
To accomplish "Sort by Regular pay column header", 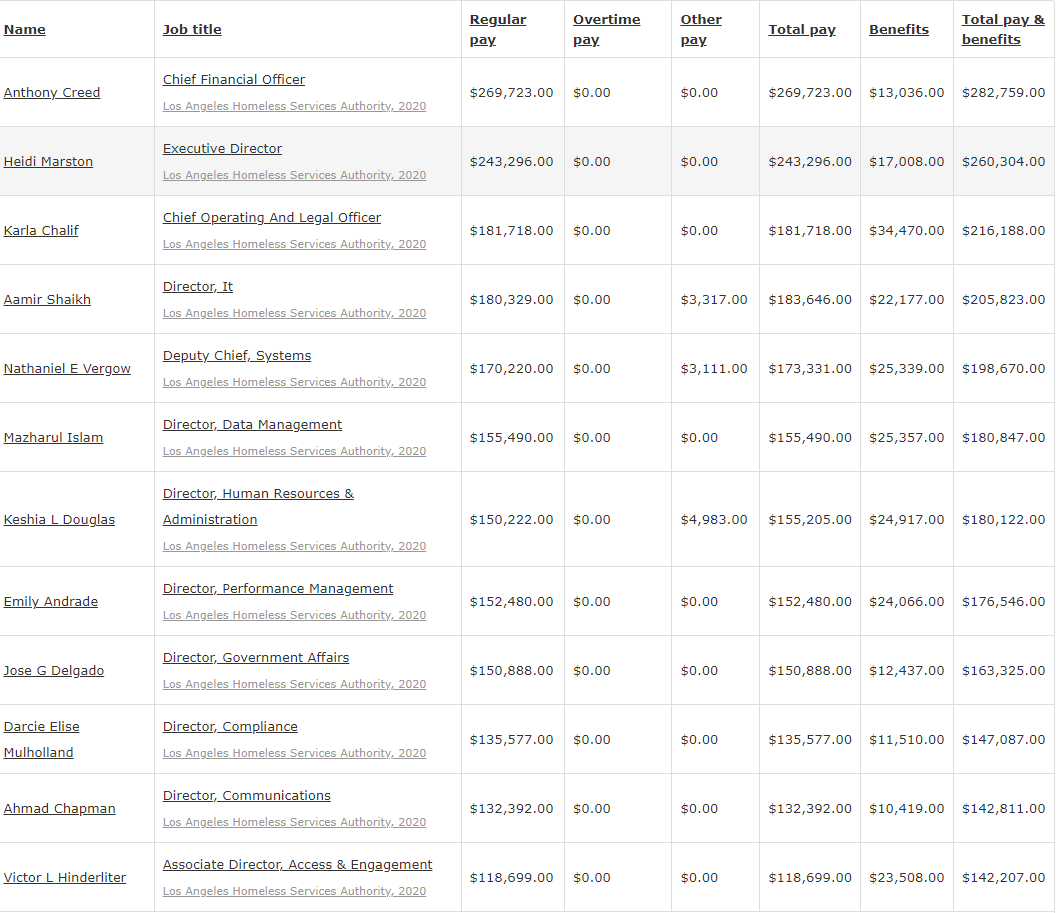I will (498, 29).
